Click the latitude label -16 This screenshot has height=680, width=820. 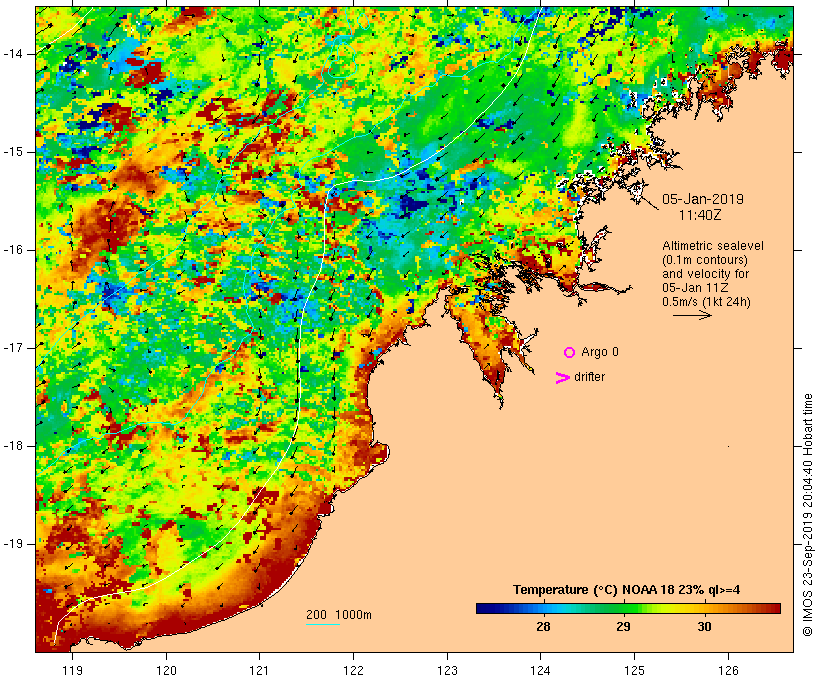(13, 250)
